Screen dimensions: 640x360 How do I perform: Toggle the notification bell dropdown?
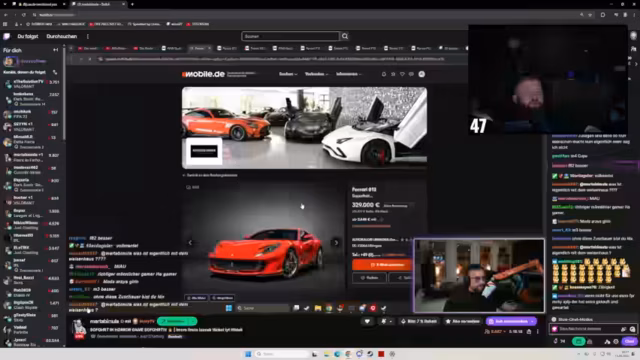[x=385, y=321]
